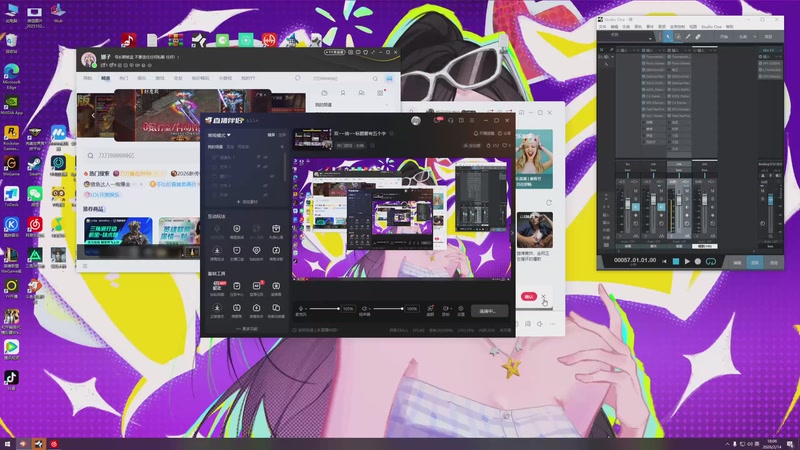The height and width of the screenshot is (450, 800).
Task: Click the time display 00057.01.01.00
Action: point(635,260)
